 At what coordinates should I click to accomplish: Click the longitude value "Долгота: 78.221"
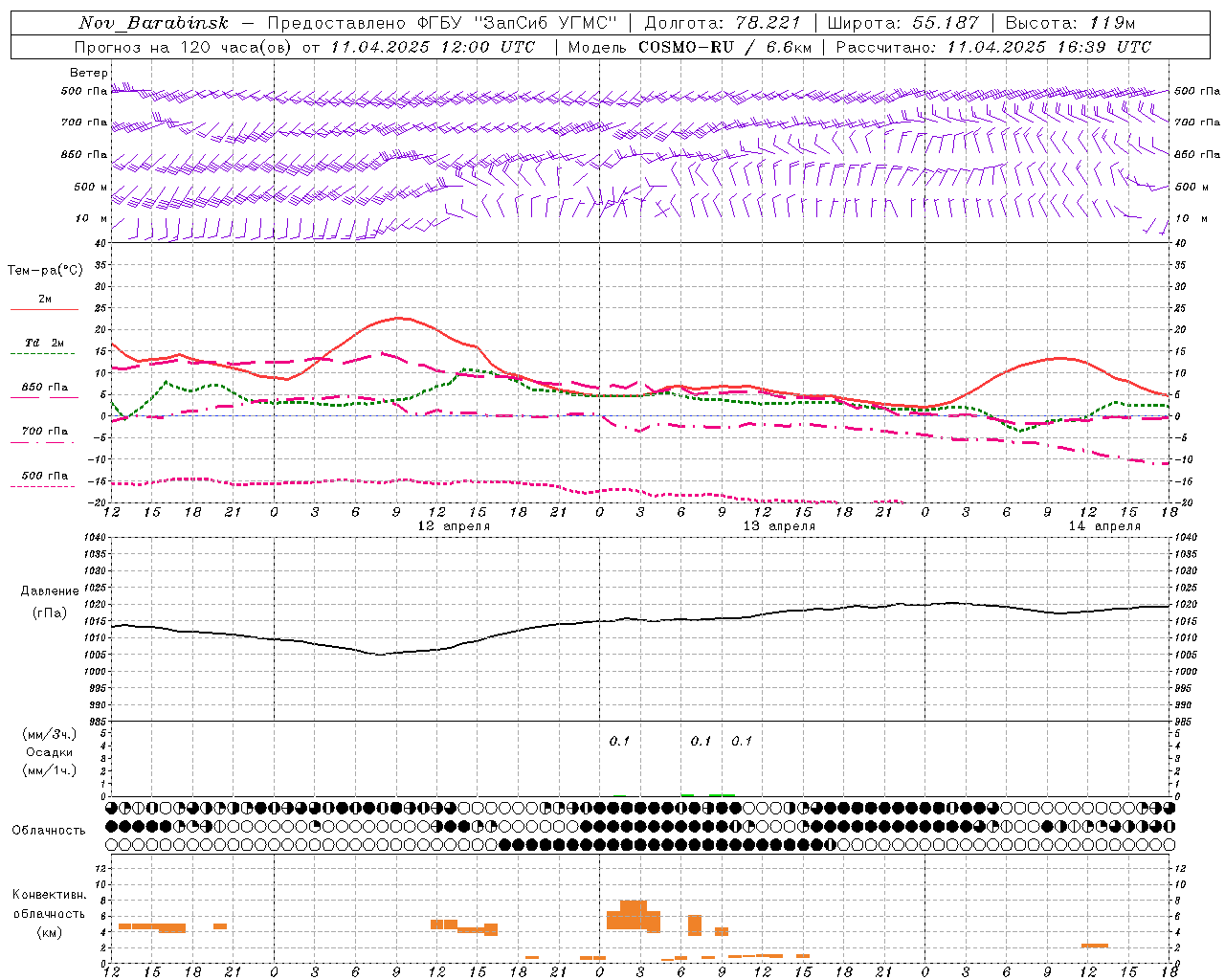pyautogui.click(x=723, y=23)
